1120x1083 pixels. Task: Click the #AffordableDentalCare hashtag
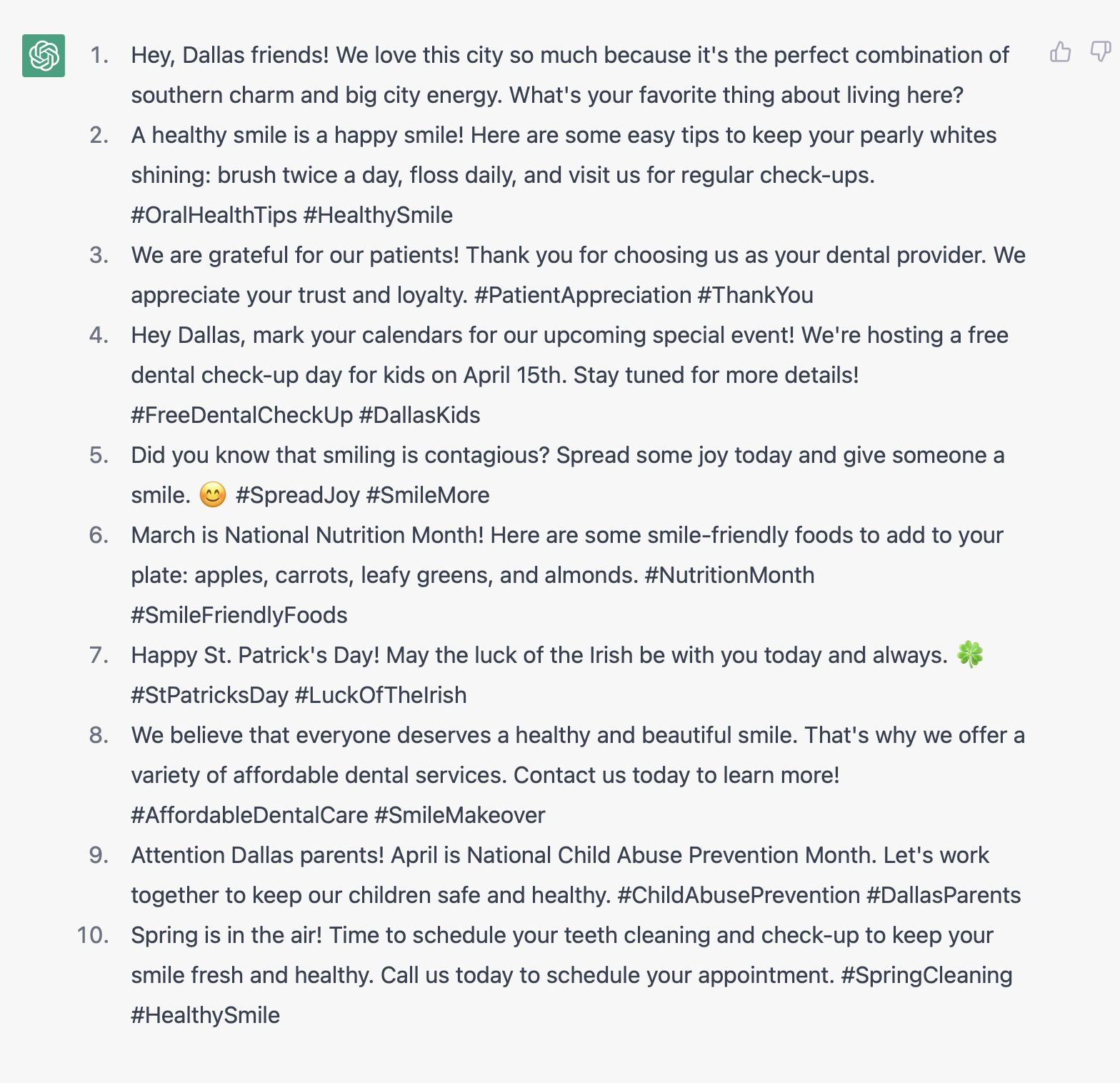pos(250,815)
